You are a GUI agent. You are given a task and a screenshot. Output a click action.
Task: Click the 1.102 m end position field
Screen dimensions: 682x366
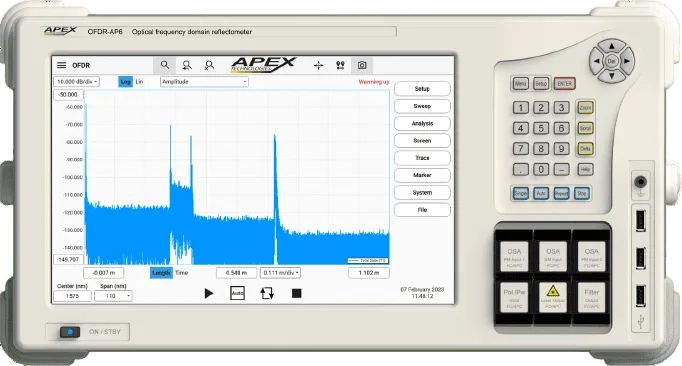369,273
